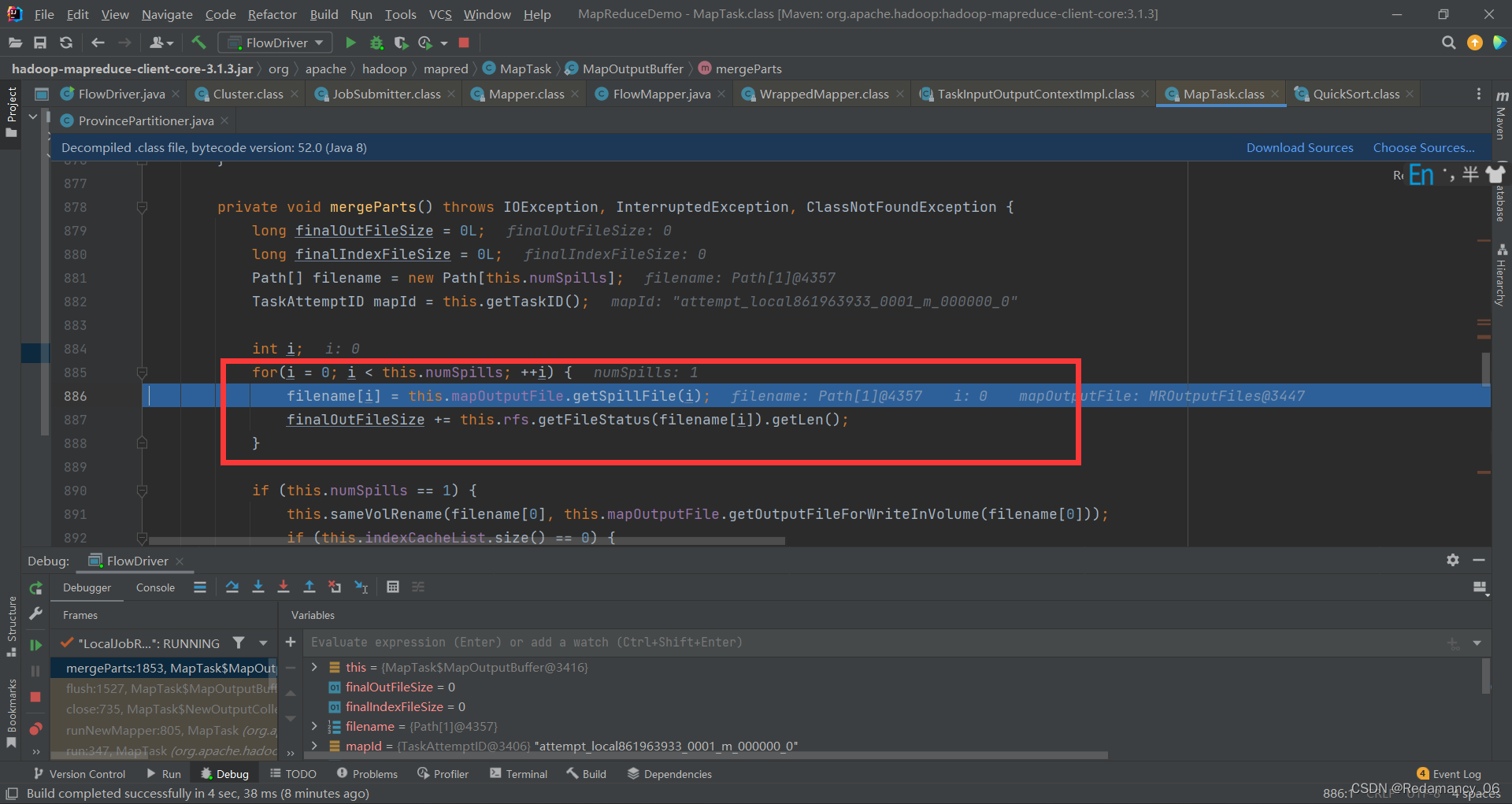1512x804 pixels.
Task: Open the Problems tool window button
Action: click(367, 774)
